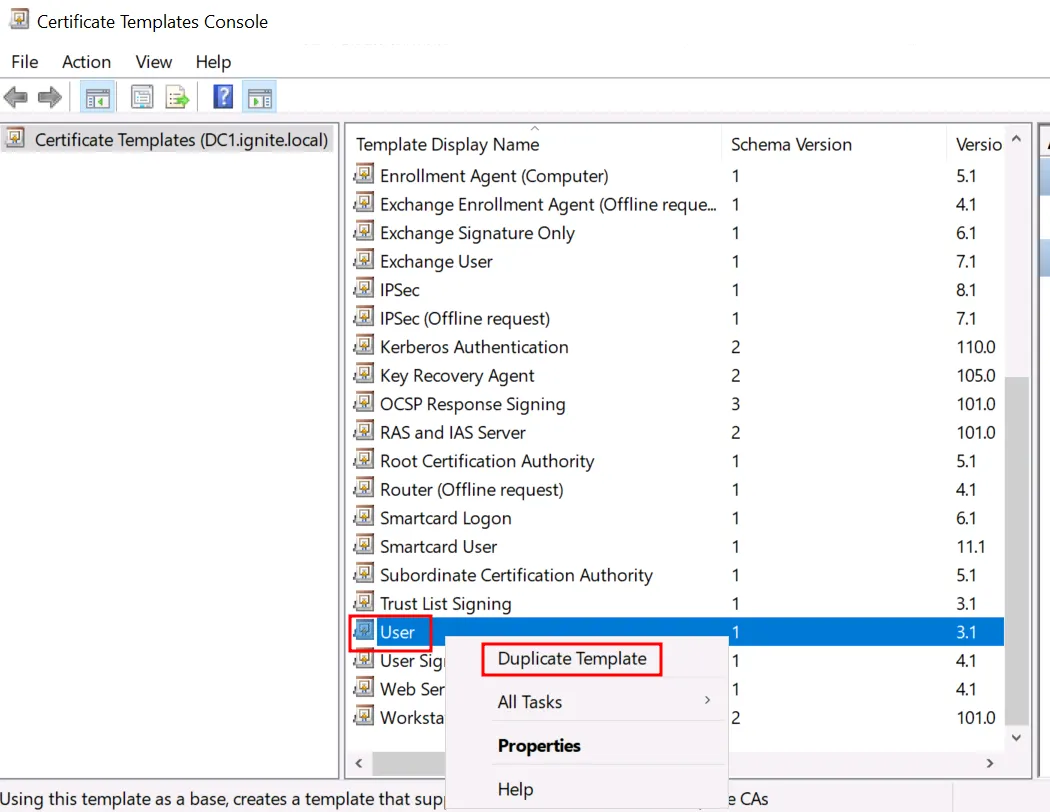This screenshot has width=1050, height=812.
Task: Open the View menu in menu bar
Action: click(154, 62)
